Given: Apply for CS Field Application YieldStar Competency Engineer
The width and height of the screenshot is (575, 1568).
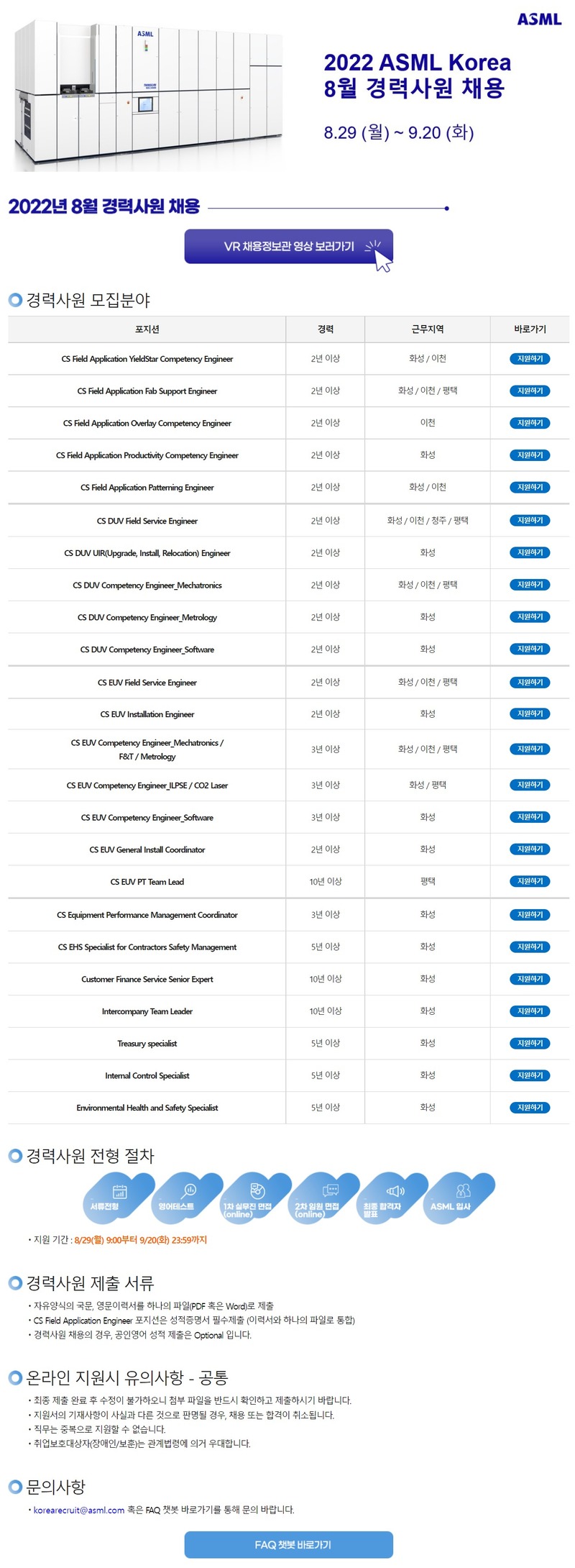Looking at the screenshot, I should pyautogui.click(x=528, y=358).
